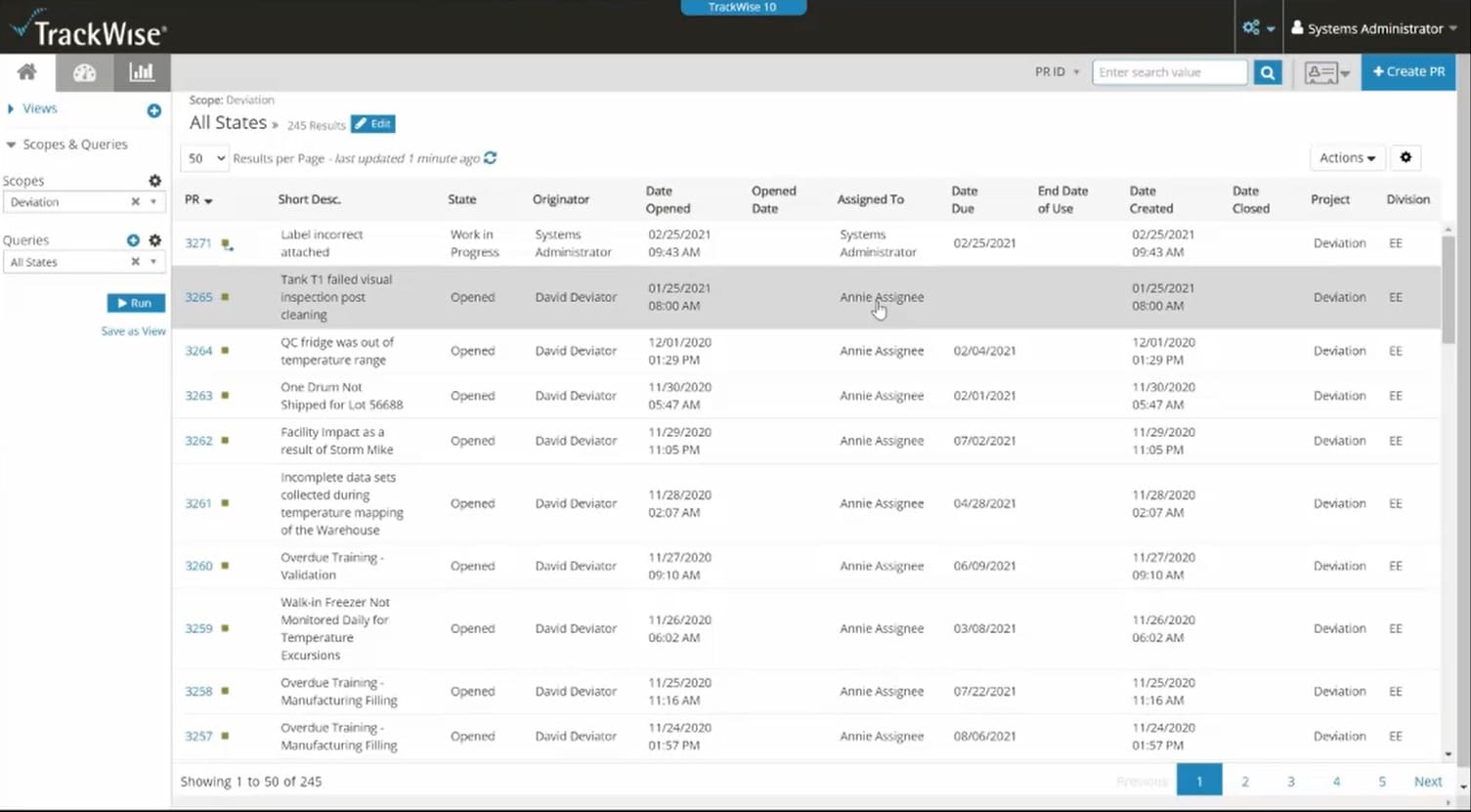Open the gear icon beside the Actions button

pos(1406,157)
